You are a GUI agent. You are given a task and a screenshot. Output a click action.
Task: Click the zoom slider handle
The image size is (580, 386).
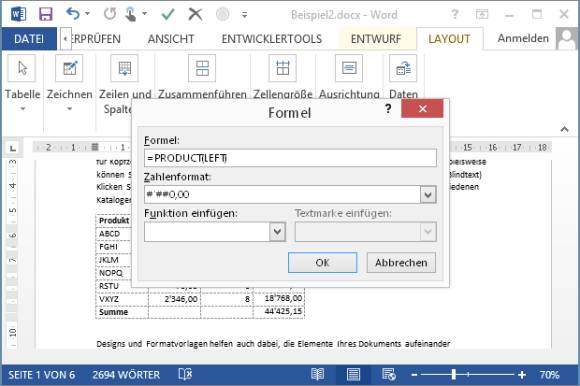pyautogui.click(x=453, y=375)
